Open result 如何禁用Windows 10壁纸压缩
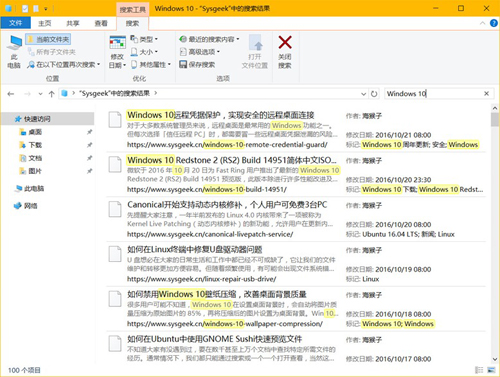 217,294
